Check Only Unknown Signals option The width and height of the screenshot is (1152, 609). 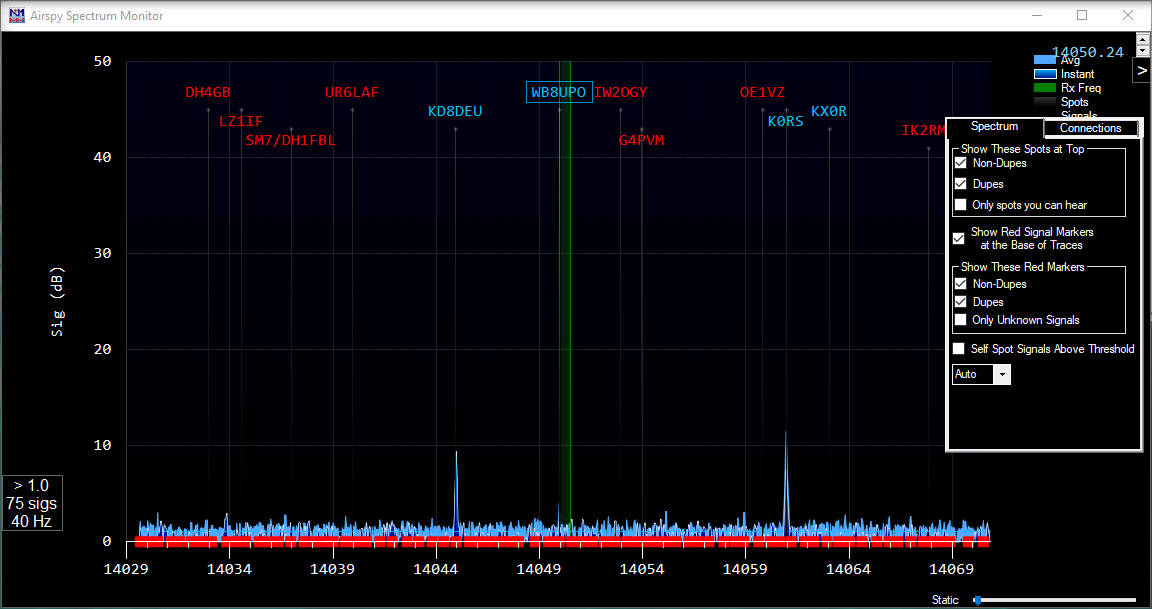tap(960, 320)
